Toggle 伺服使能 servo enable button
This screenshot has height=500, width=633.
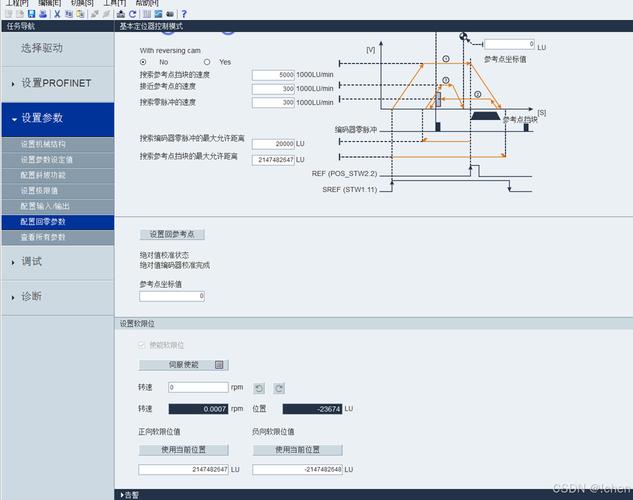coord(184,365)
